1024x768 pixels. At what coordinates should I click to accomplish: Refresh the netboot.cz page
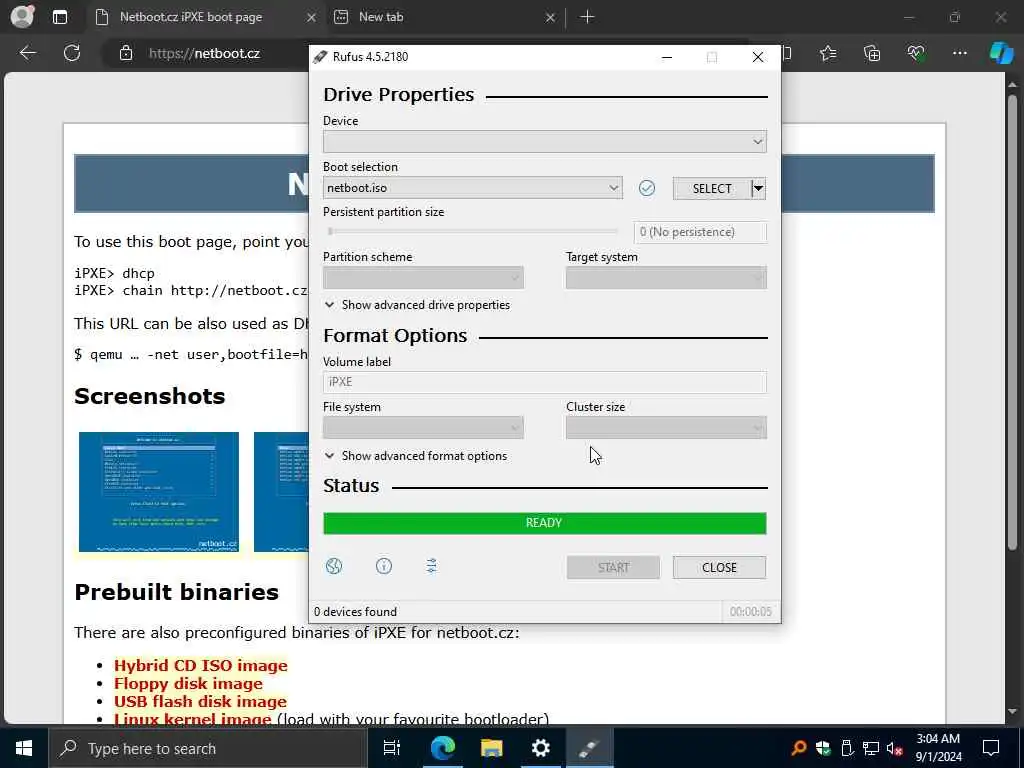[x=72, y=53]
